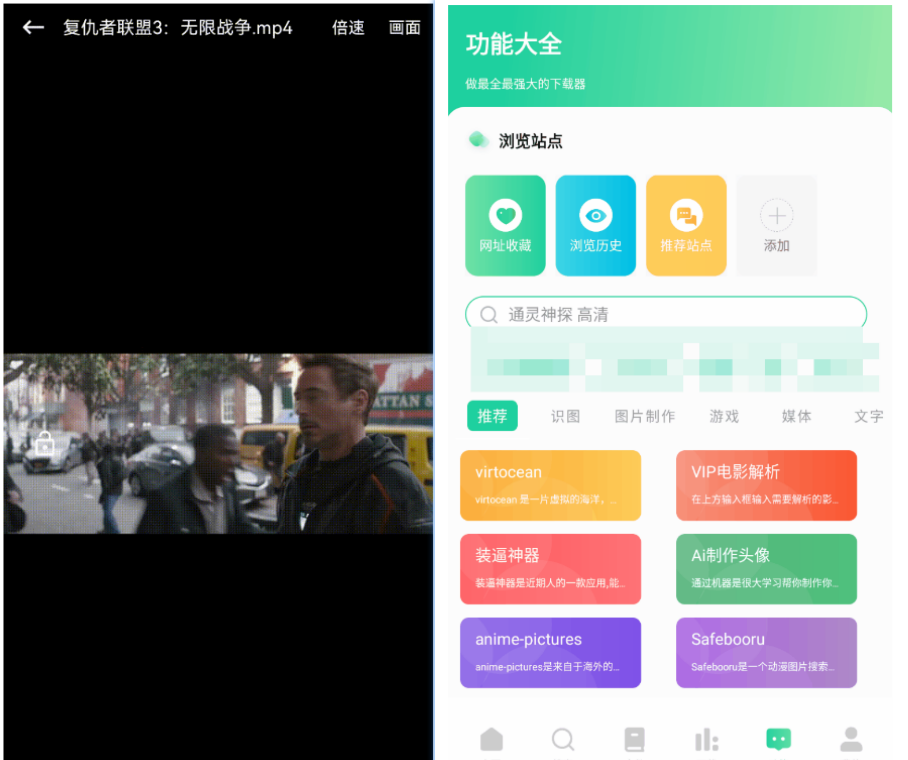Switch to the 媒体 tab
Viewport: 908px width, 760px height.
[x=796, y=416]
